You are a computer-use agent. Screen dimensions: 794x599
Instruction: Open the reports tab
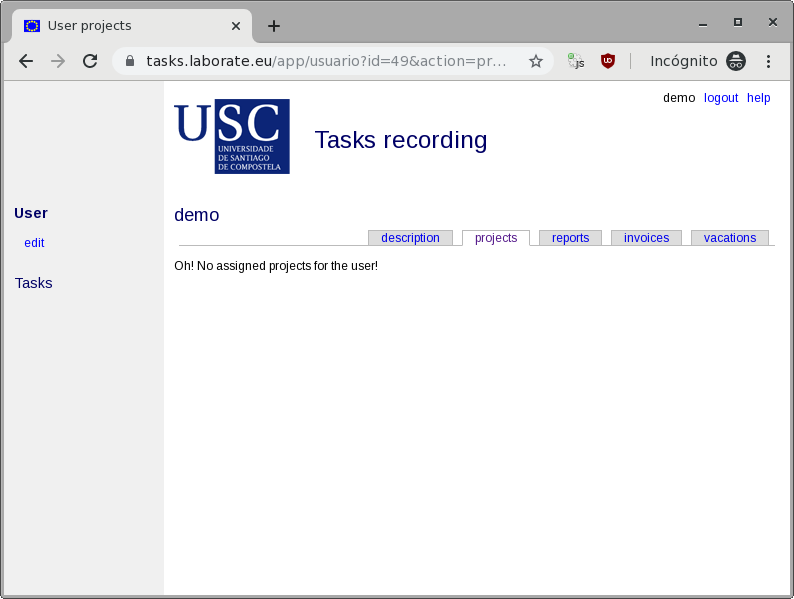click(570, 238)
